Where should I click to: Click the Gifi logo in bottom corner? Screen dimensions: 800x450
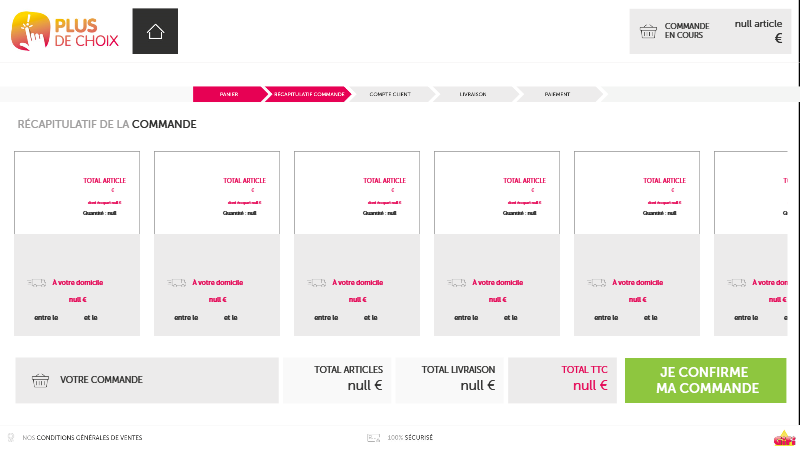(784, 437)
